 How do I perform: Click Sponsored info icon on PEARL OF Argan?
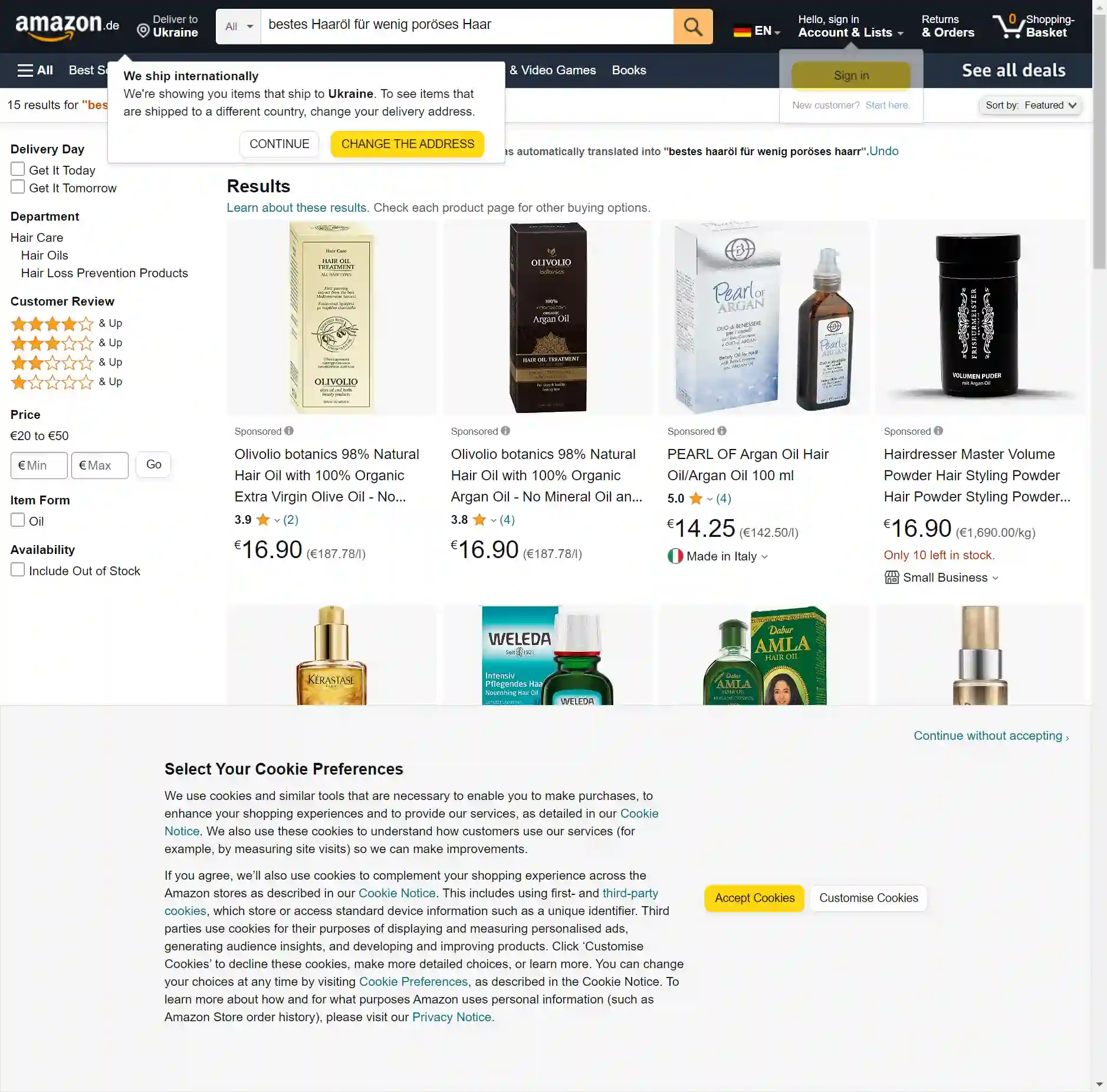point(722,431)
